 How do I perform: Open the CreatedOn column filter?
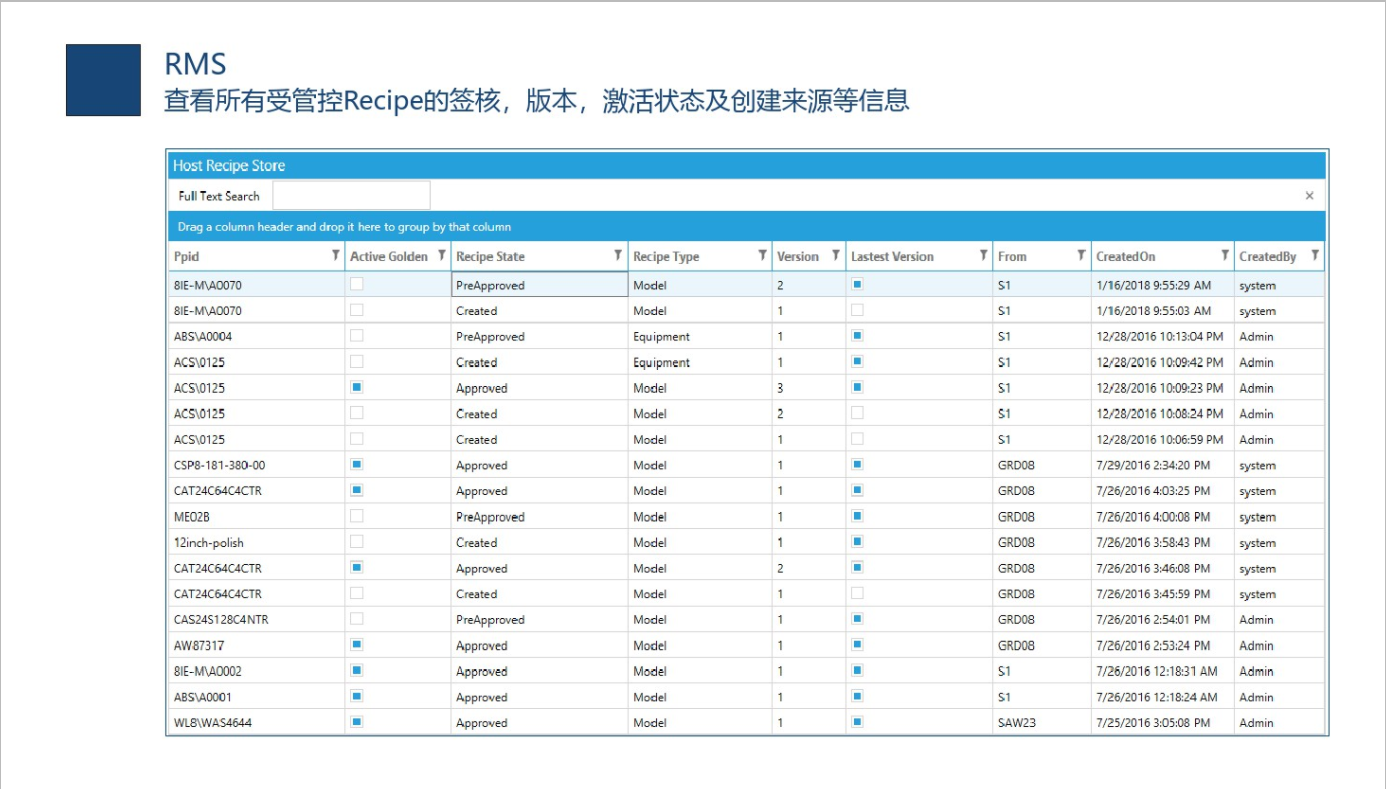tap(1225, 256)
